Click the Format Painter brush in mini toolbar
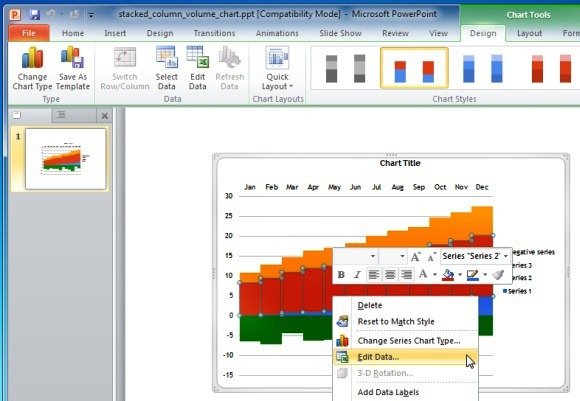 pos(498,274)
